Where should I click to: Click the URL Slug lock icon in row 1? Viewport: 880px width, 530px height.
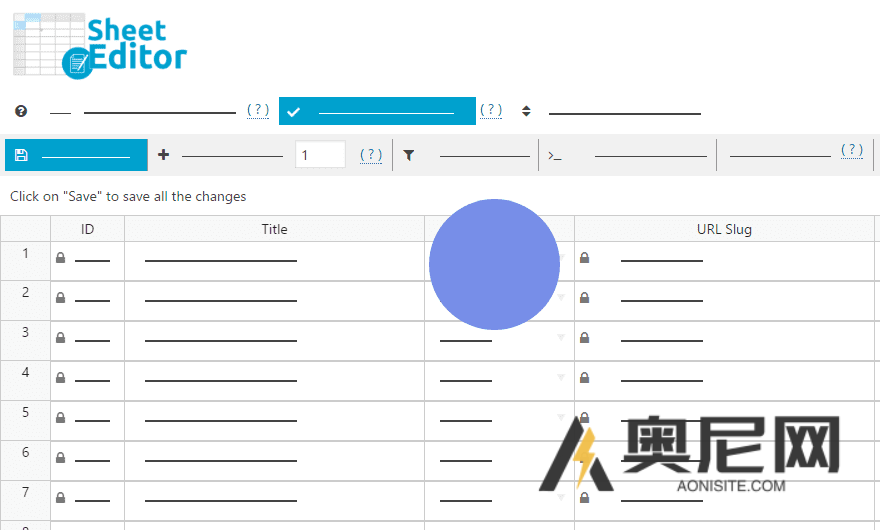pos(584,258)
